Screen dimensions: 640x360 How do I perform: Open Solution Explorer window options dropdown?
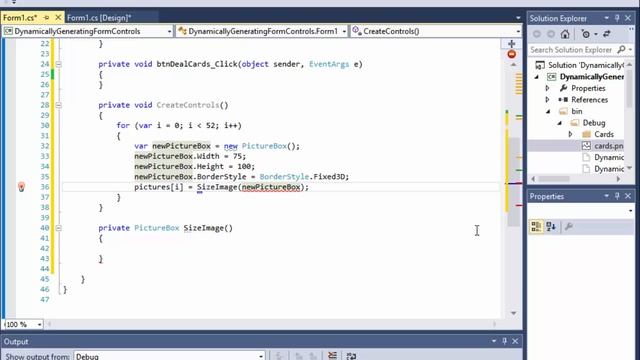tap(606, 18)
